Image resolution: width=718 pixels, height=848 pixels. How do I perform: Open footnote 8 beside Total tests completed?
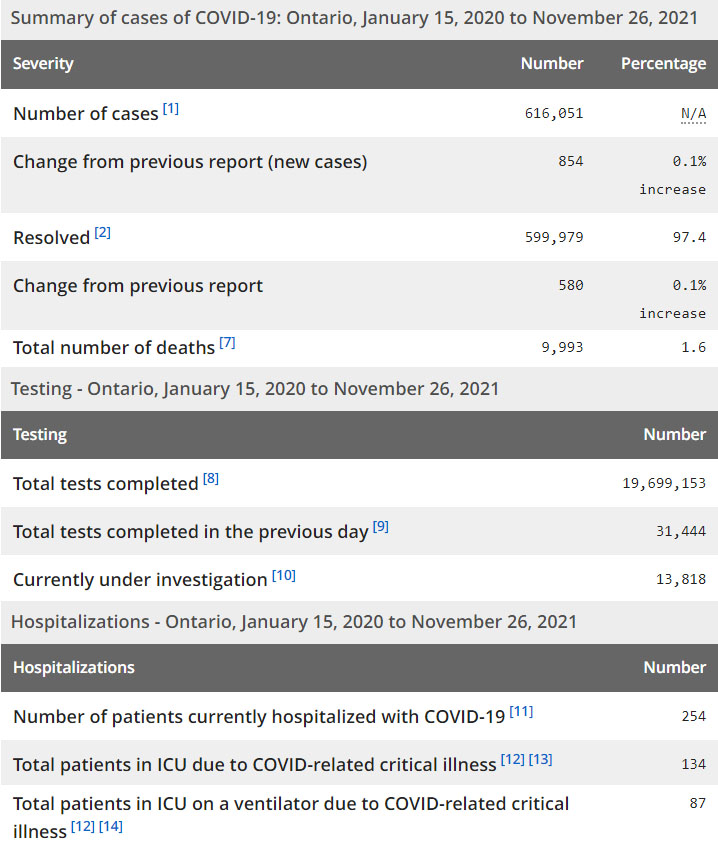[211, 479]
